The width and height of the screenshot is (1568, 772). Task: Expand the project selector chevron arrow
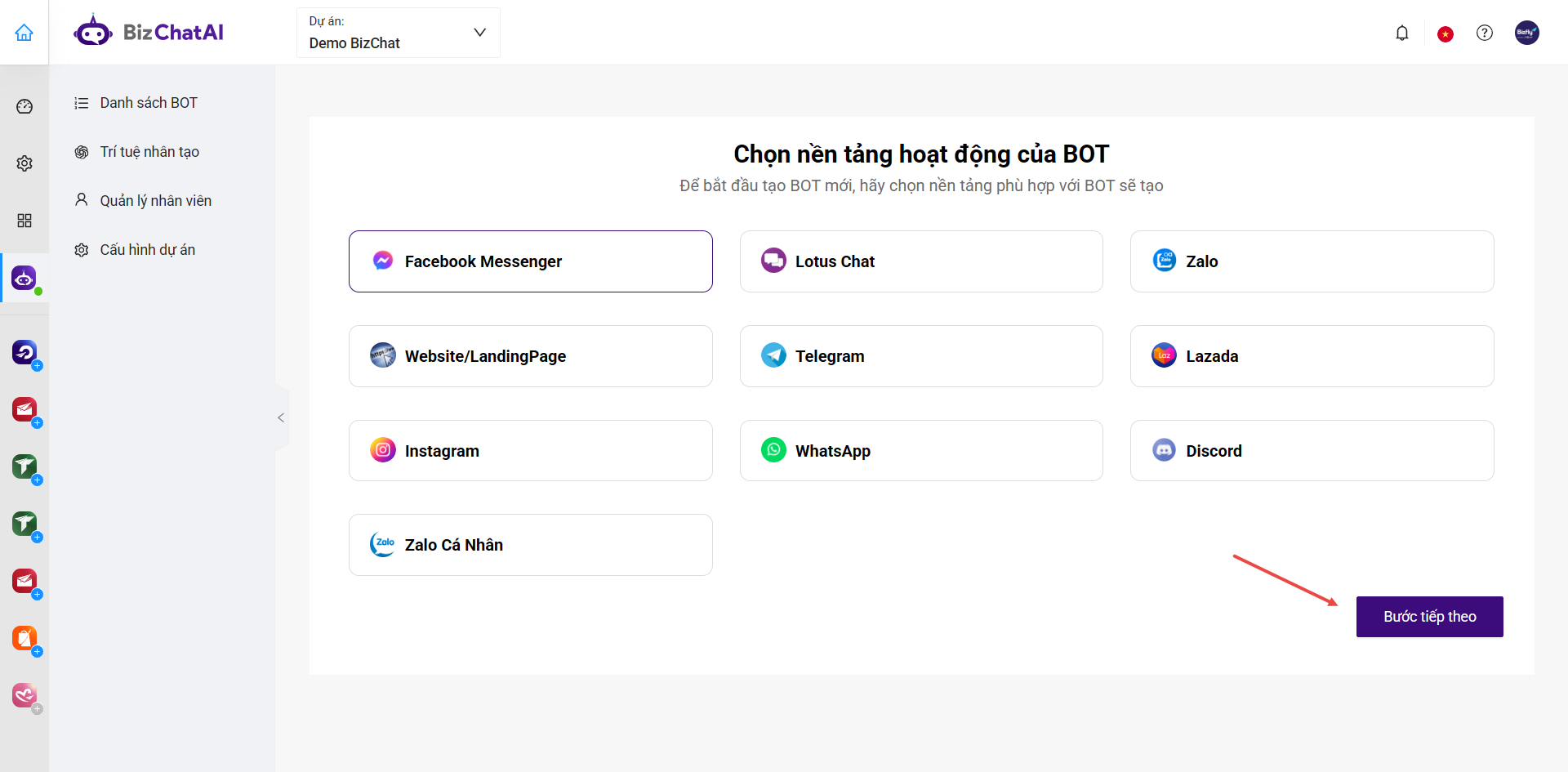tap(480, 33)
